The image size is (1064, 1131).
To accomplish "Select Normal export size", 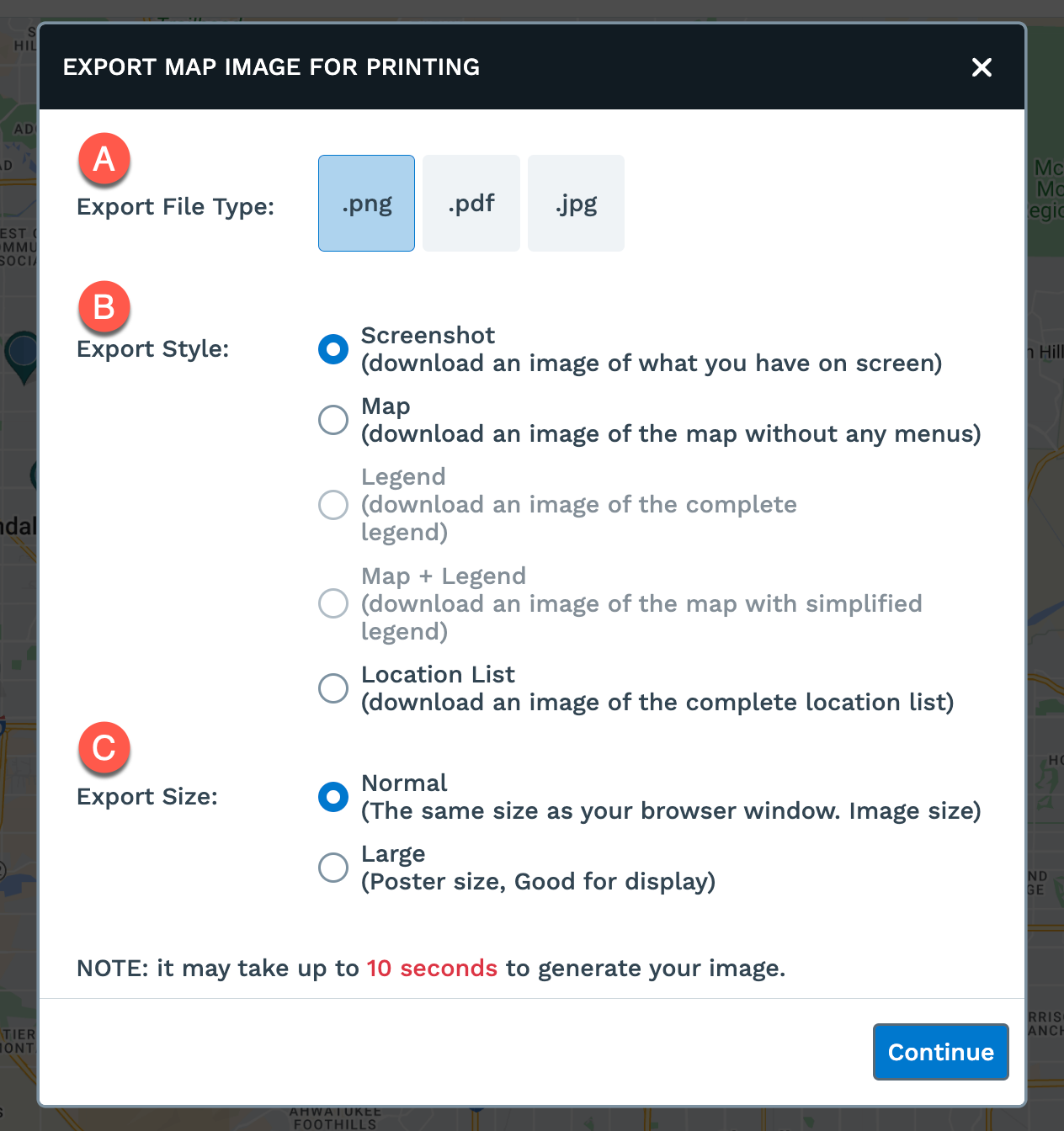I will pos(333,797).
